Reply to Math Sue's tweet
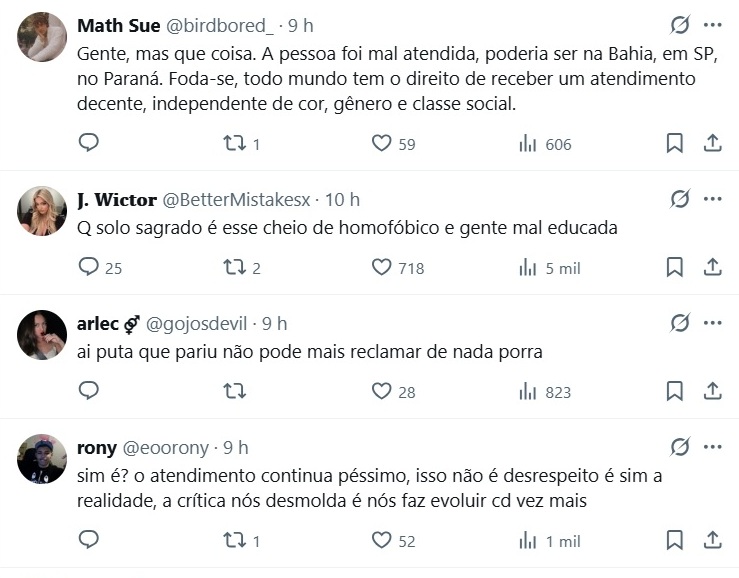The height and width of the screenshot is (578, 739). [x=89, y=143]
